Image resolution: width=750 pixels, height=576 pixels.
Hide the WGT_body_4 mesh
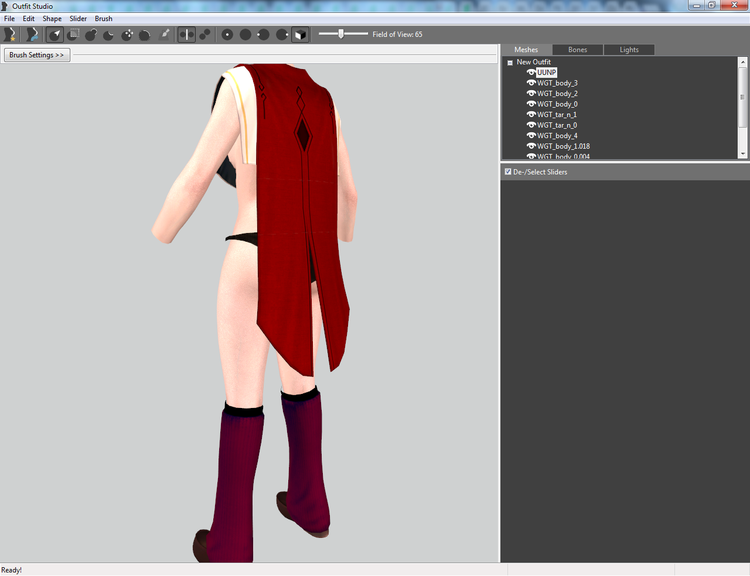click(x=530, y=135)
